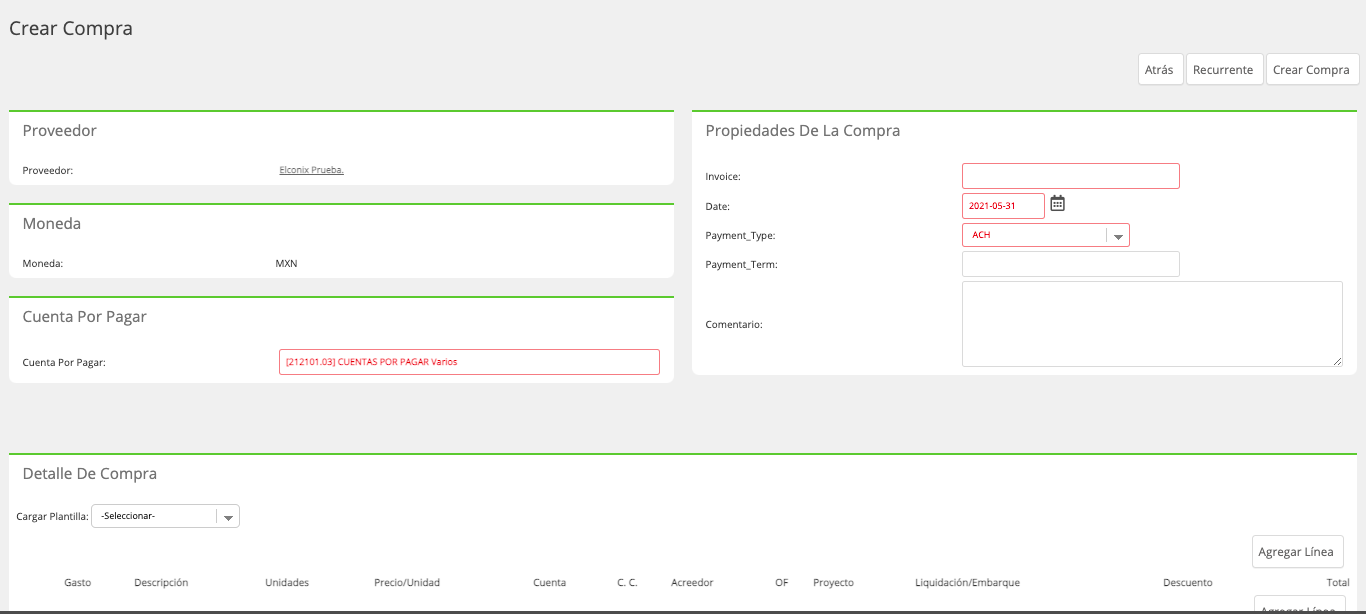
Task: Add a row with Agregar Línea
Action: 1296,552
